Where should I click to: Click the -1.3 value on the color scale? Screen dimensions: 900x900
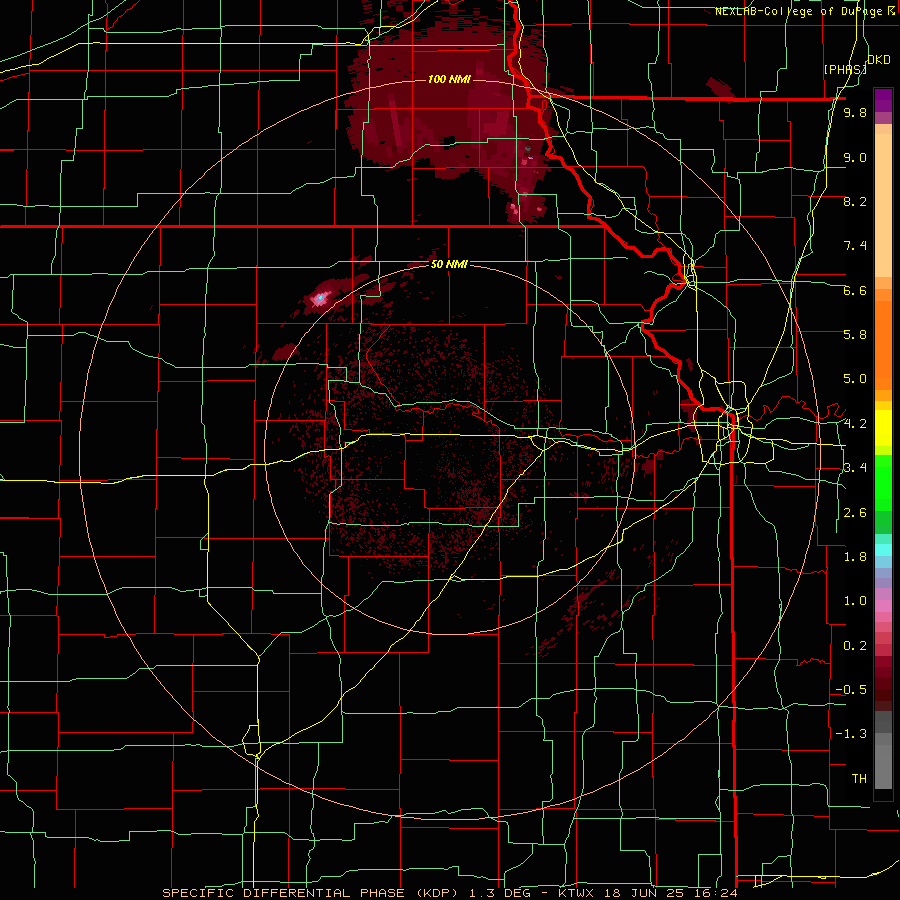(x=851, y=734)
